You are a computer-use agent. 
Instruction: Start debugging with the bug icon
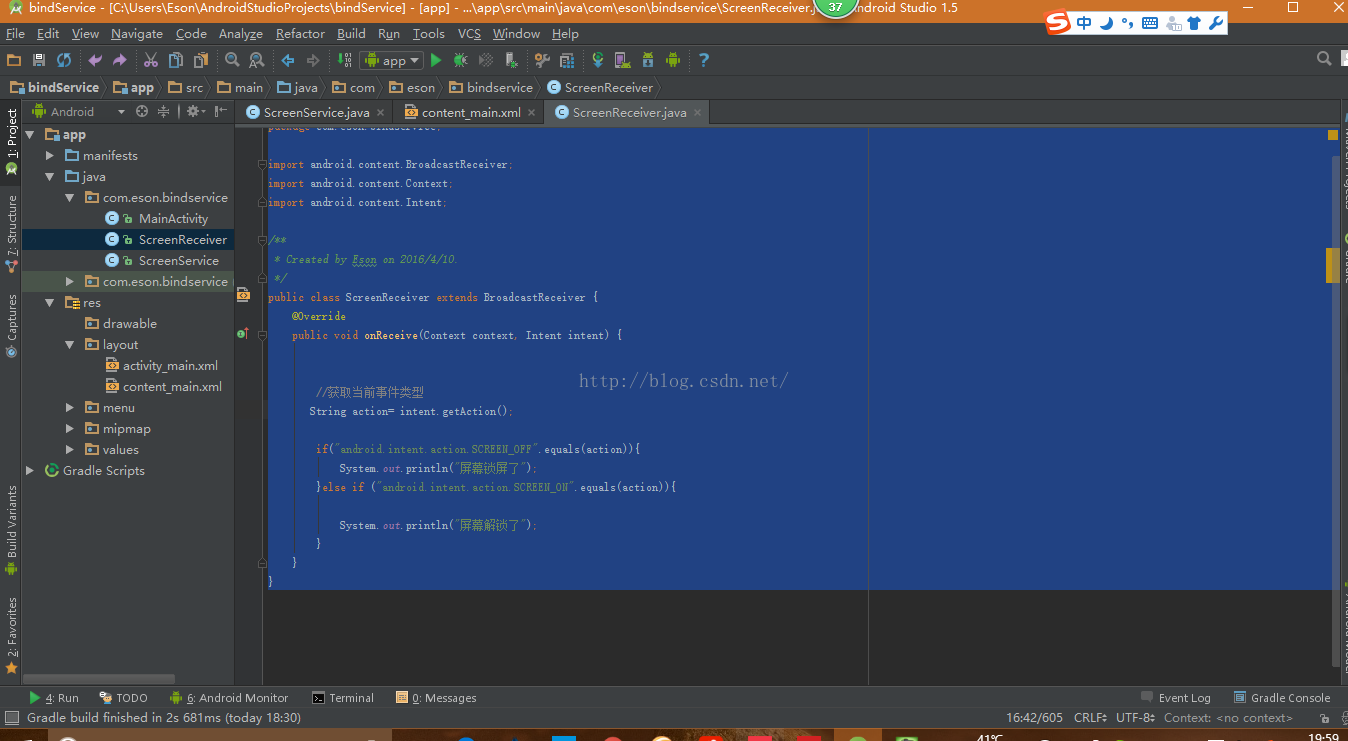coord(461,61)
